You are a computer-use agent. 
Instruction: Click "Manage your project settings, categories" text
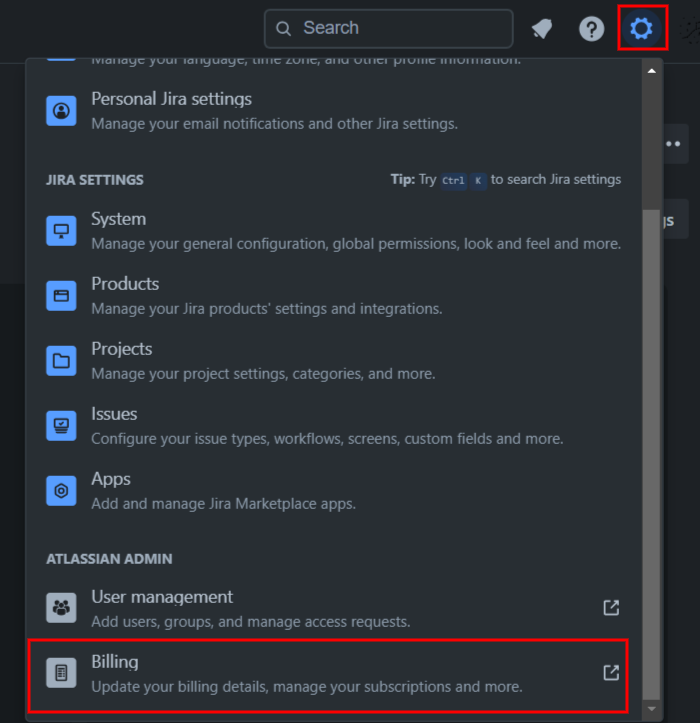point(263,373)
